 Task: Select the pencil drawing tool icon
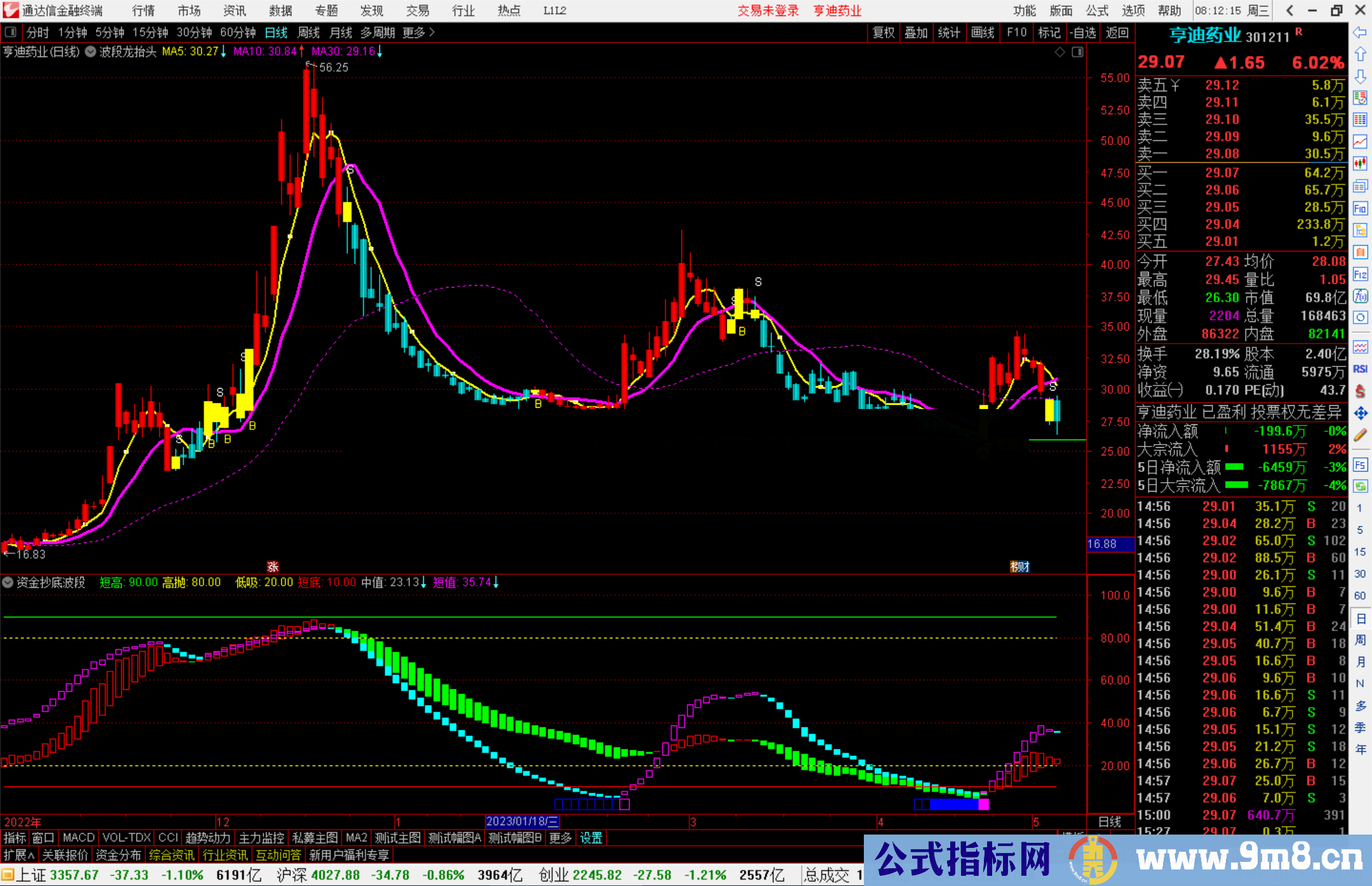pos(1360,436)
